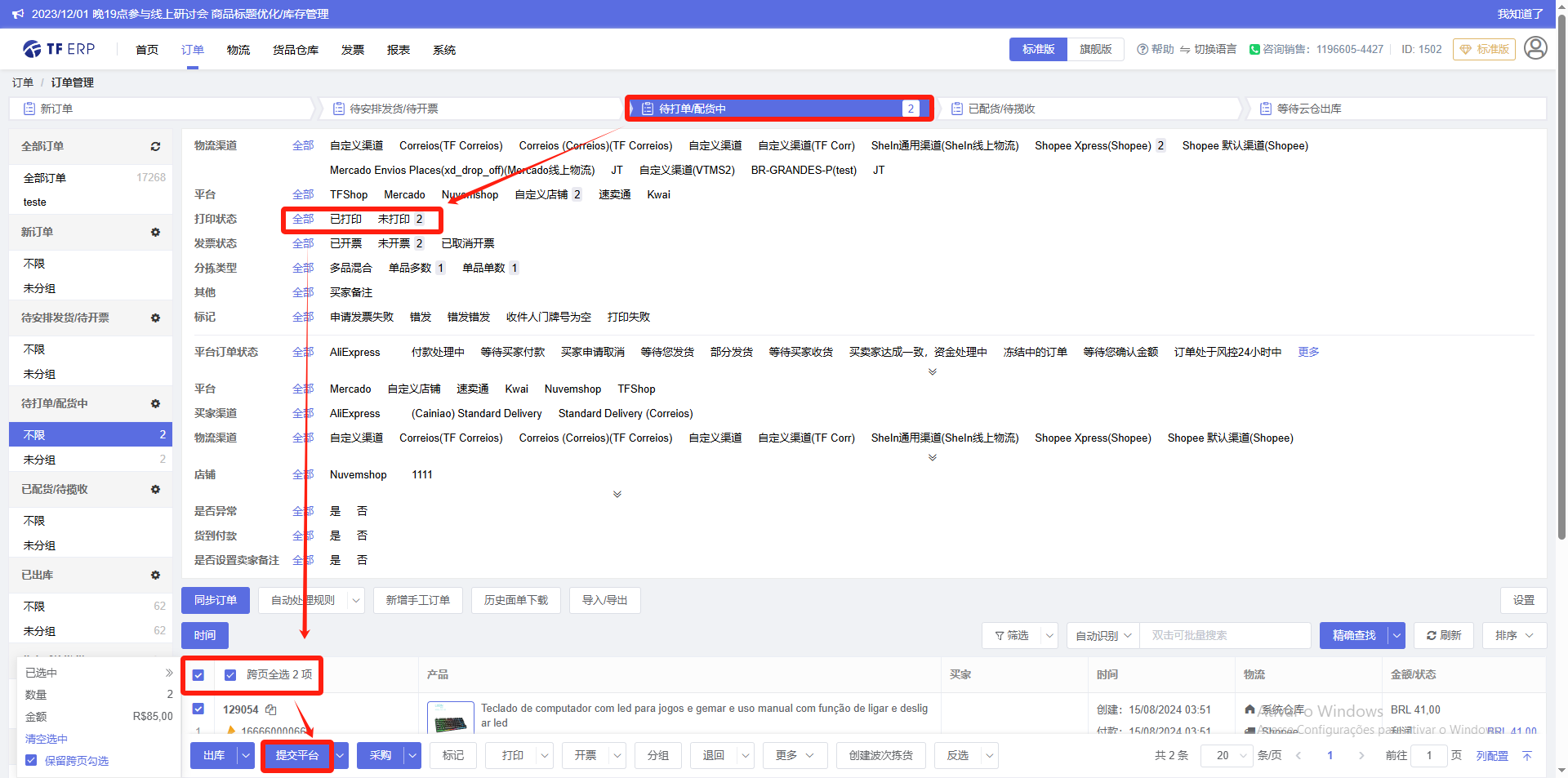Click the help question-mark icon
1568x778 pixels.
pos(1143,49)
